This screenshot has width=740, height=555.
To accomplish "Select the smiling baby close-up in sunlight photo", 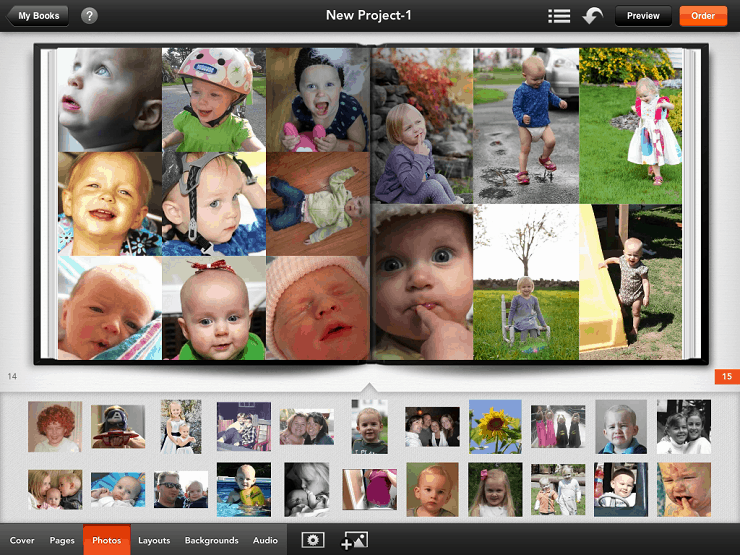I will 109,204.
